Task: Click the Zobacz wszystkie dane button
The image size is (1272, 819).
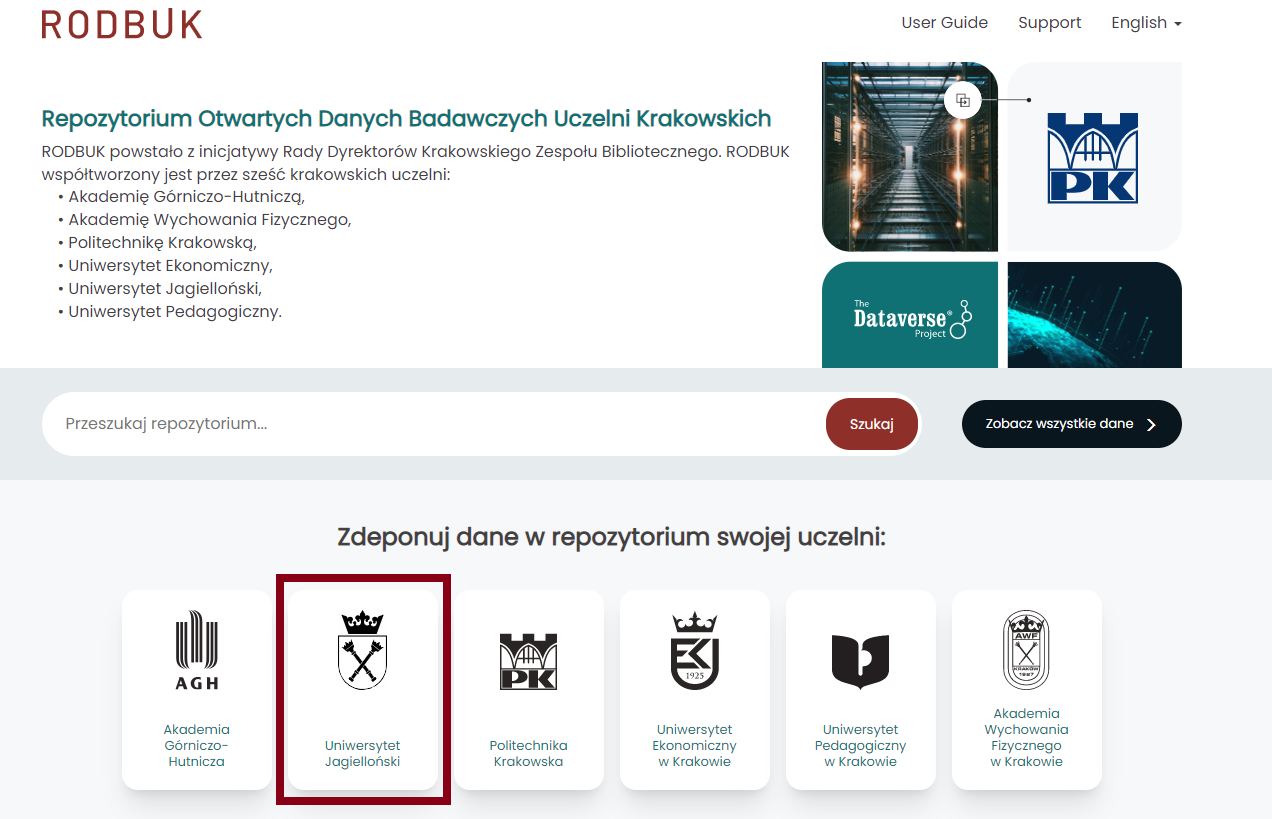Action: point(1071,424)
